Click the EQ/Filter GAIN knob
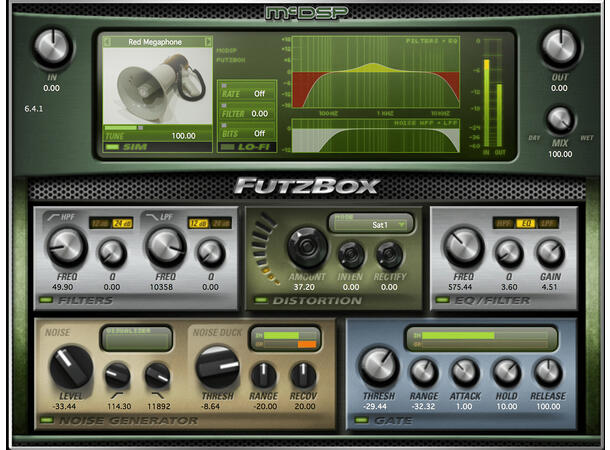The image size is (610, 450). coord(550,253)
